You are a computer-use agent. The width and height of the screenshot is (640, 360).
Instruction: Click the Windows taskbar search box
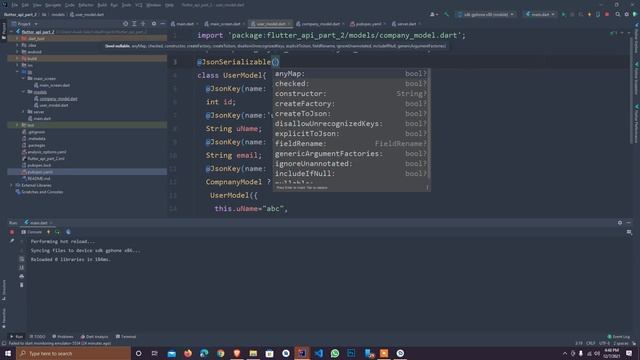73,353
